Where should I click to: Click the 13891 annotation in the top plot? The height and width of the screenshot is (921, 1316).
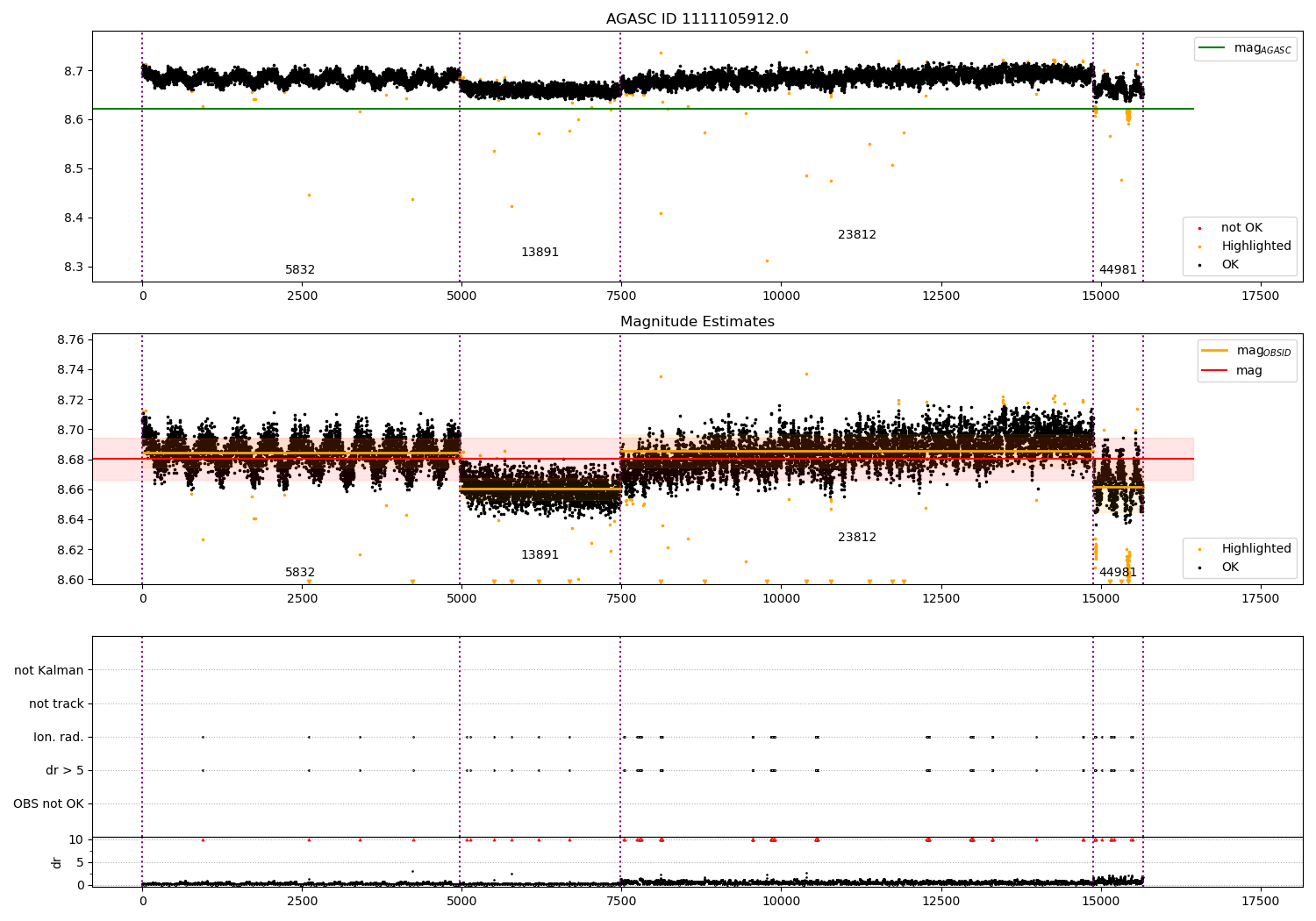click(x=540, y=253)
